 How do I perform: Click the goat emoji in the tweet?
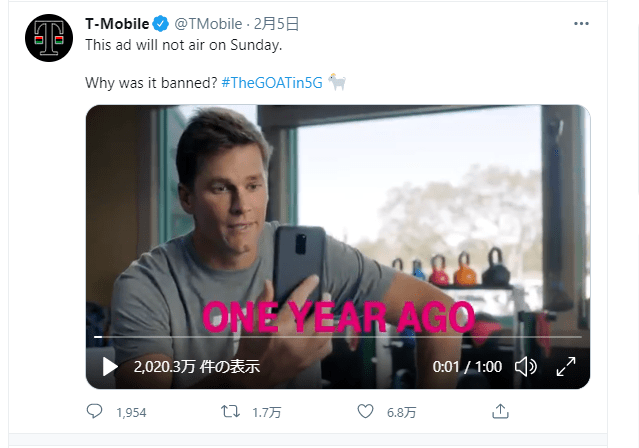tap(337, 82)
